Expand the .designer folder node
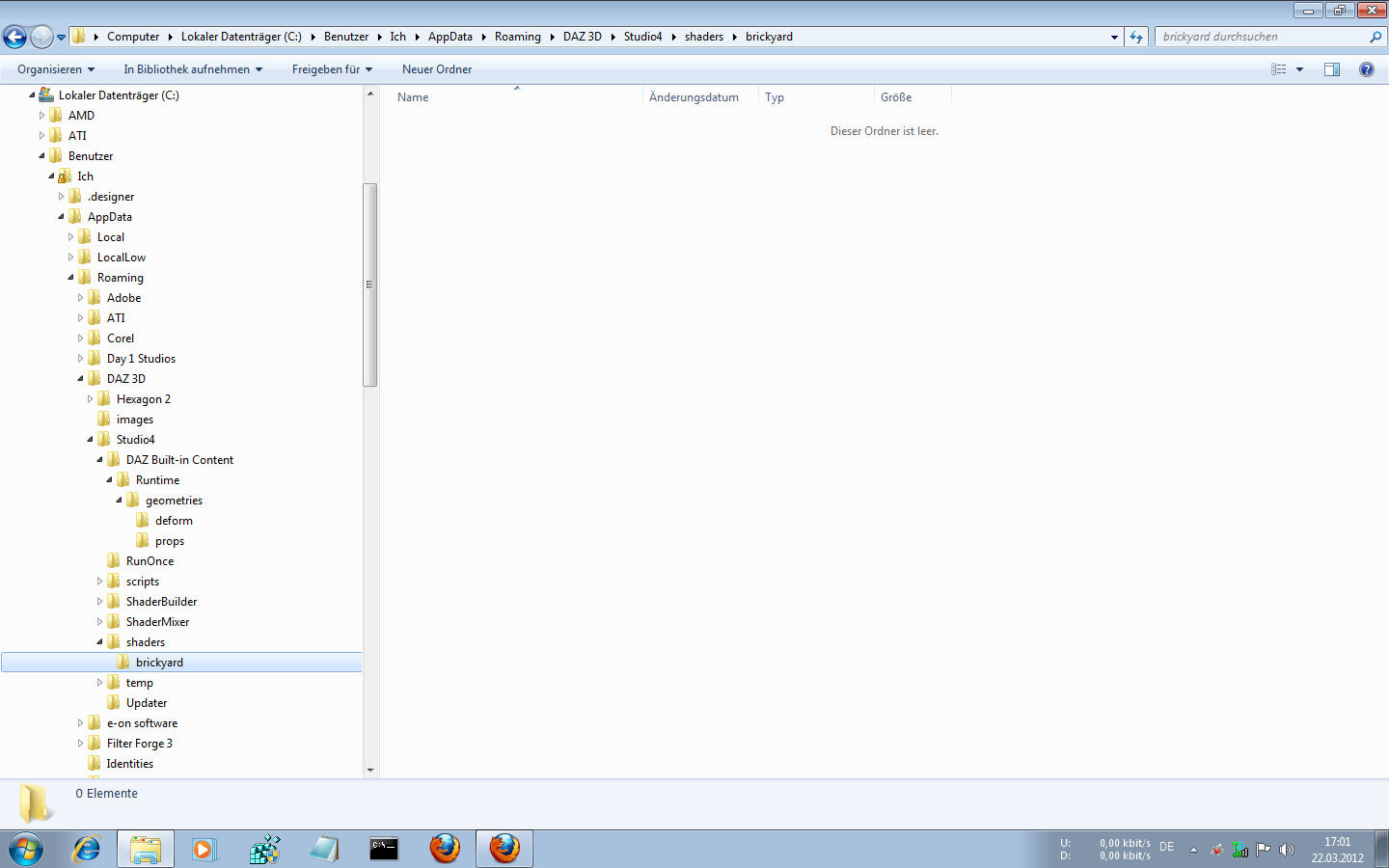This screenshot has height=868, width=1389. pyautogui.click(x=61, y=196)
